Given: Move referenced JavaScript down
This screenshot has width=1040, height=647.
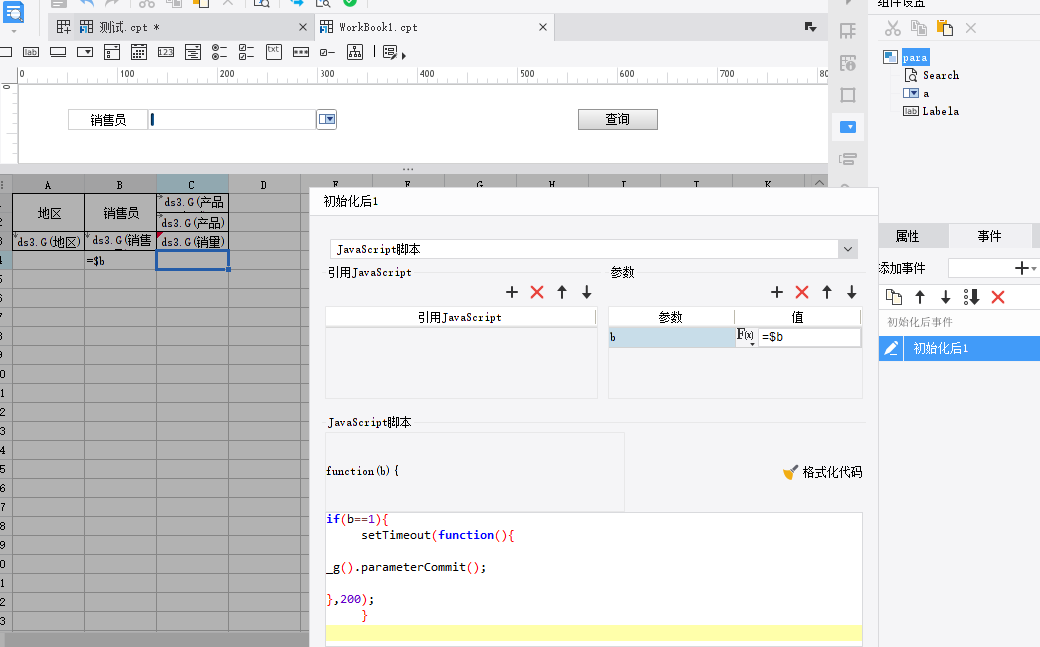Looking at the screenshot, I should (x=587, y=292).
